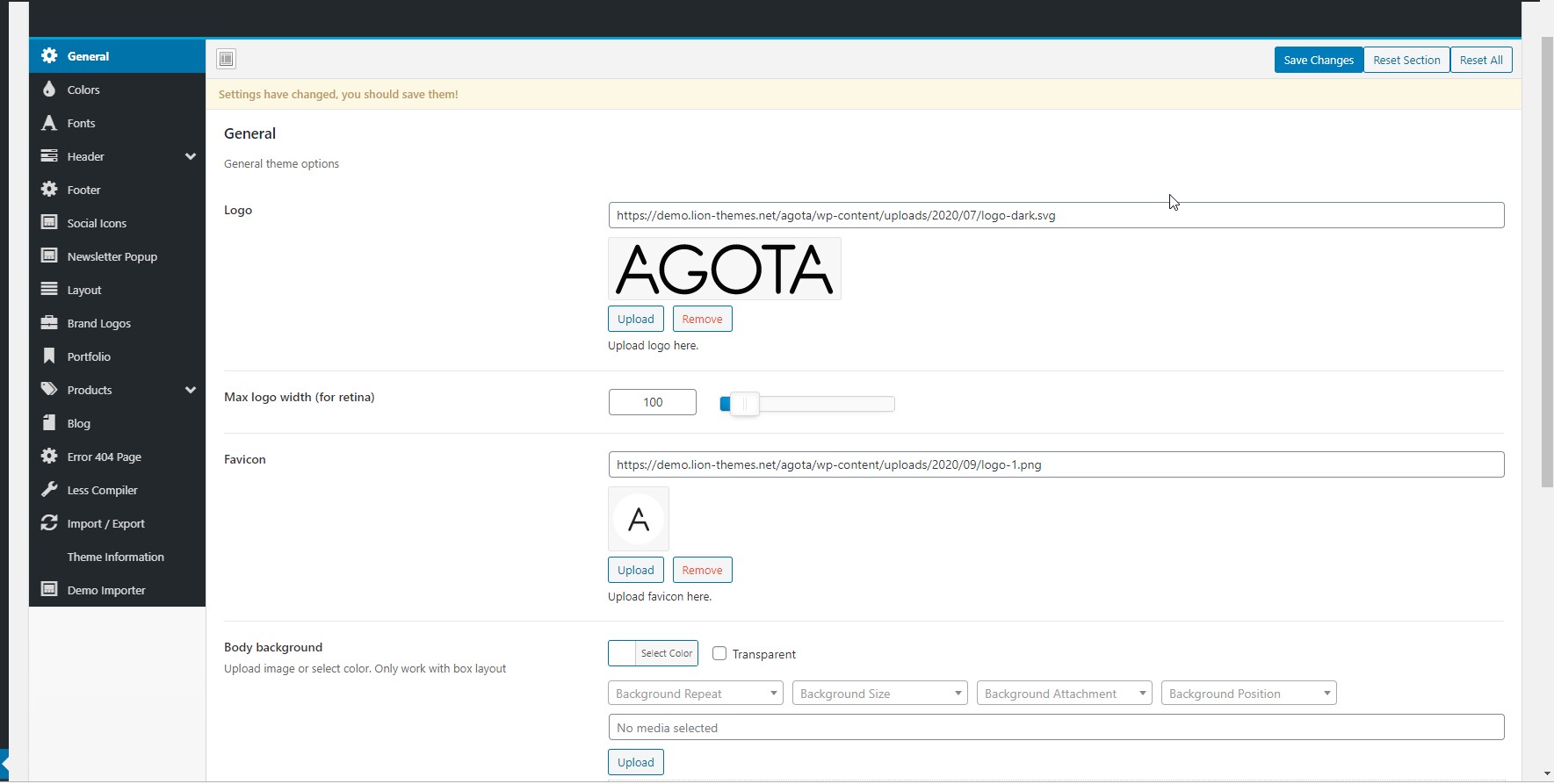This screenshot has width=1554, height=784.
Task: Open the Background Repeat dropdown
Action: 695,694
